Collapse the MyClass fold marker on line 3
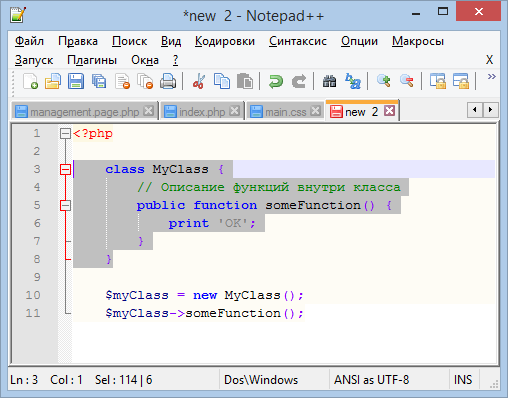Viewport: 508px width, 398px height. tap(65, 170)
